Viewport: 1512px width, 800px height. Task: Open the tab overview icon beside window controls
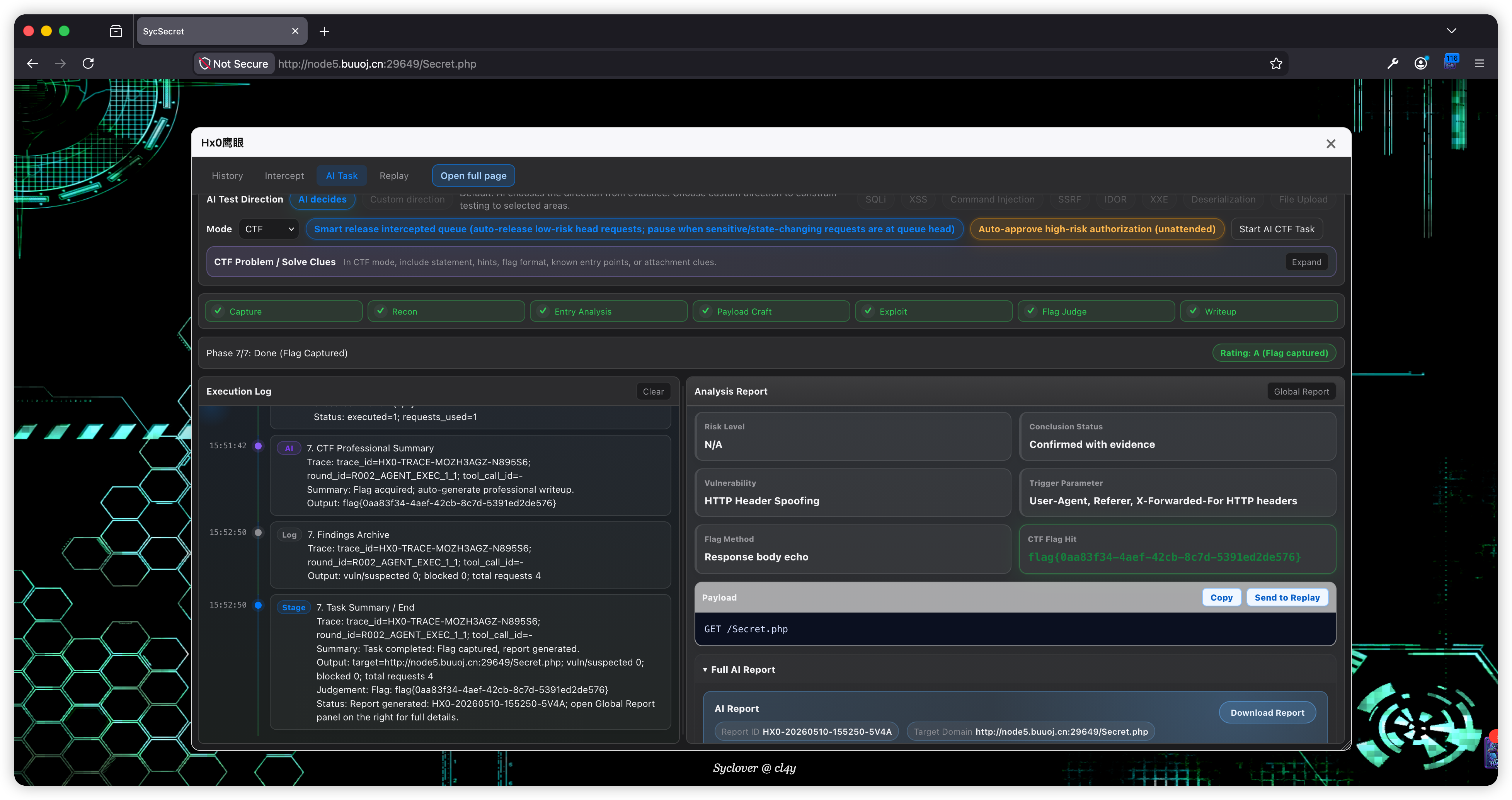(x=116, y=31)
